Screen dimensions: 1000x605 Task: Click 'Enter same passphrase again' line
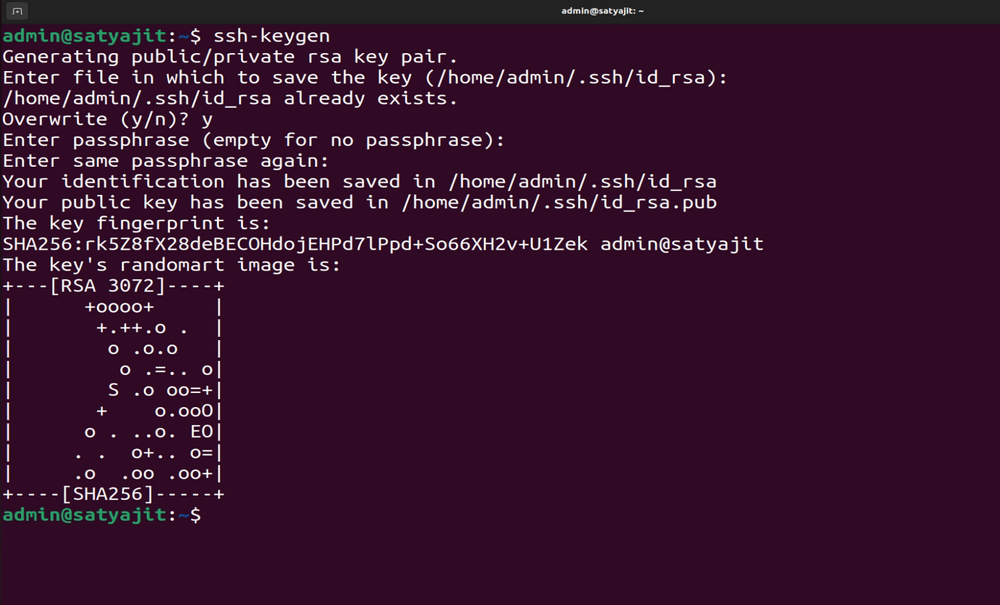[x=166, y=161]
